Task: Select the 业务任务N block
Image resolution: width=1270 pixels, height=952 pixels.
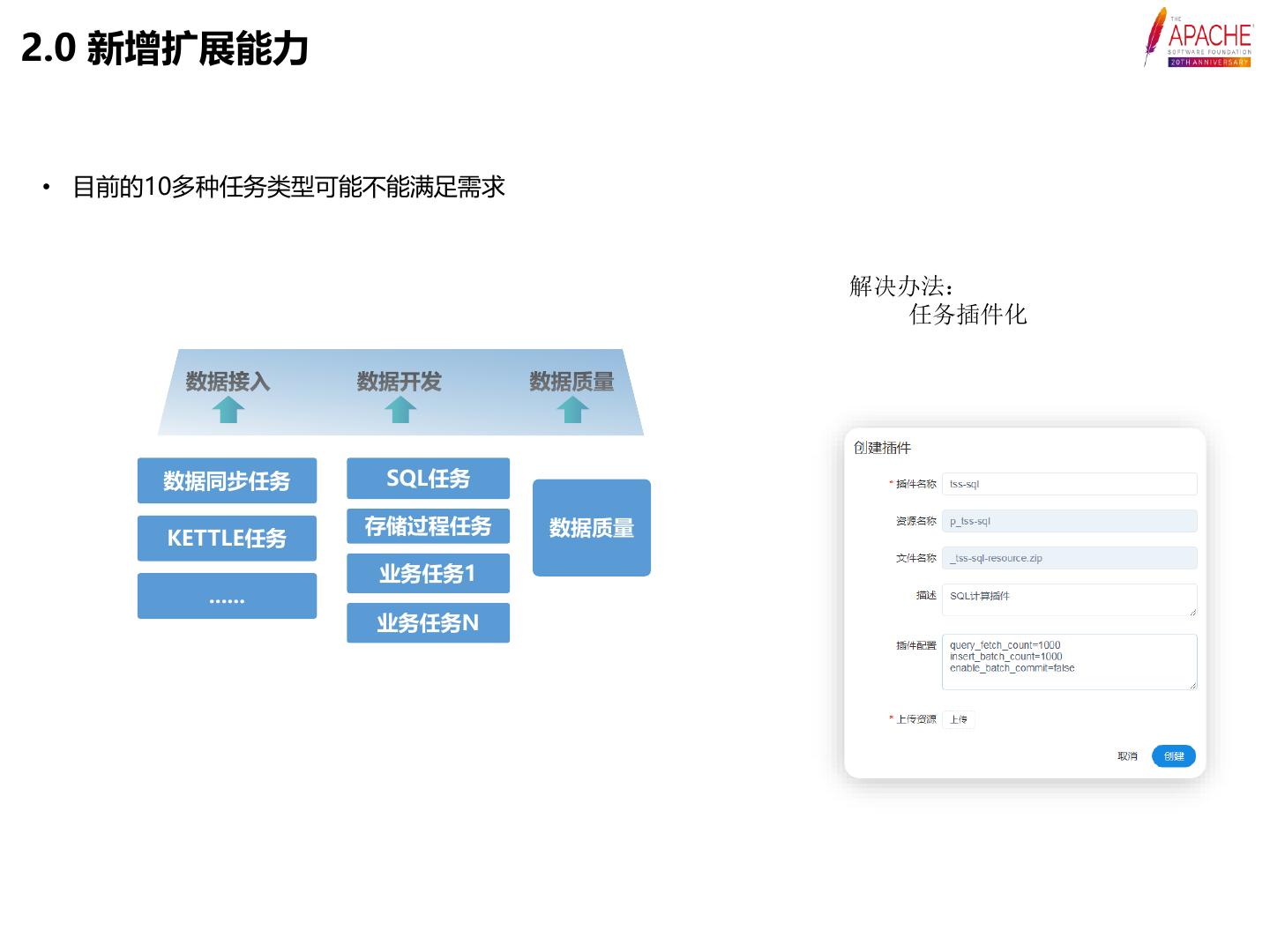Action: coord(428,623)
